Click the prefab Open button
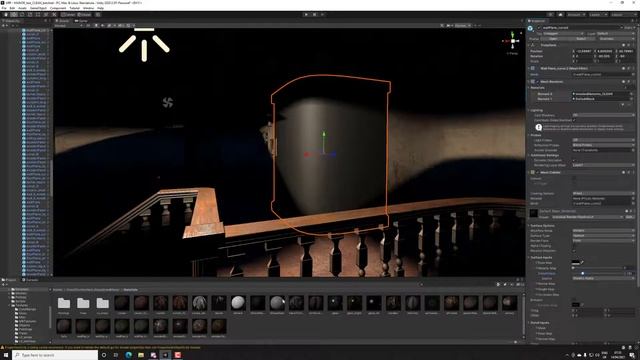Screen dimensions: 640x360 553,39
